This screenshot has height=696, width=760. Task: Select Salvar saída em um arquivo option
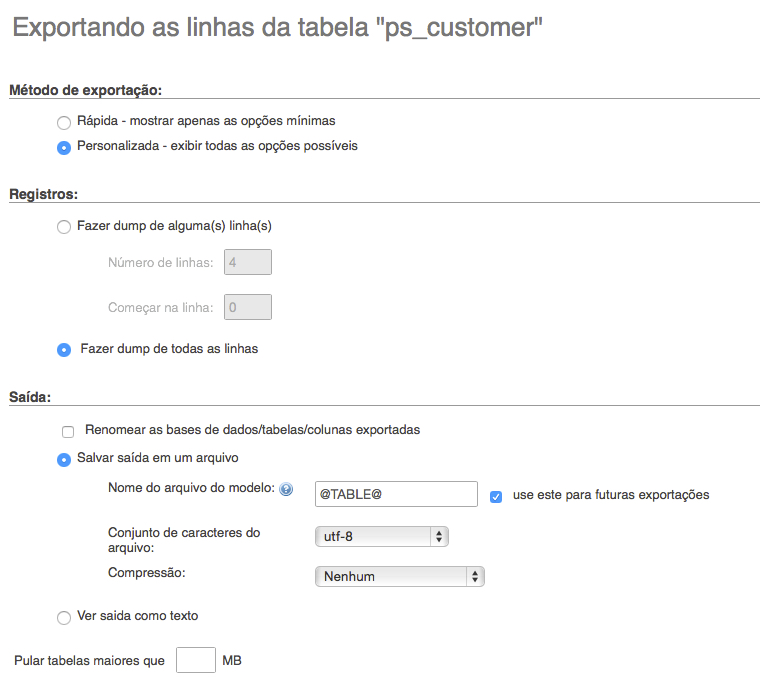coord(64,459)
